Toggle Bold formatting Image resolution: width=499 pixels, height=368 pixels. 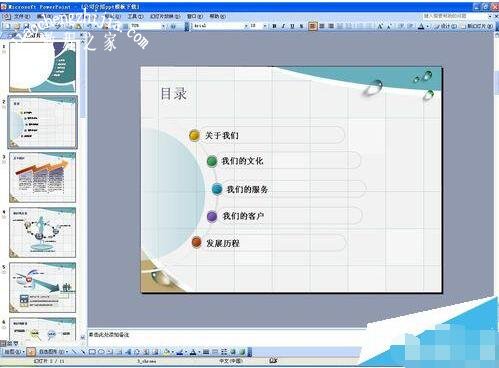[x=274, y=26]
